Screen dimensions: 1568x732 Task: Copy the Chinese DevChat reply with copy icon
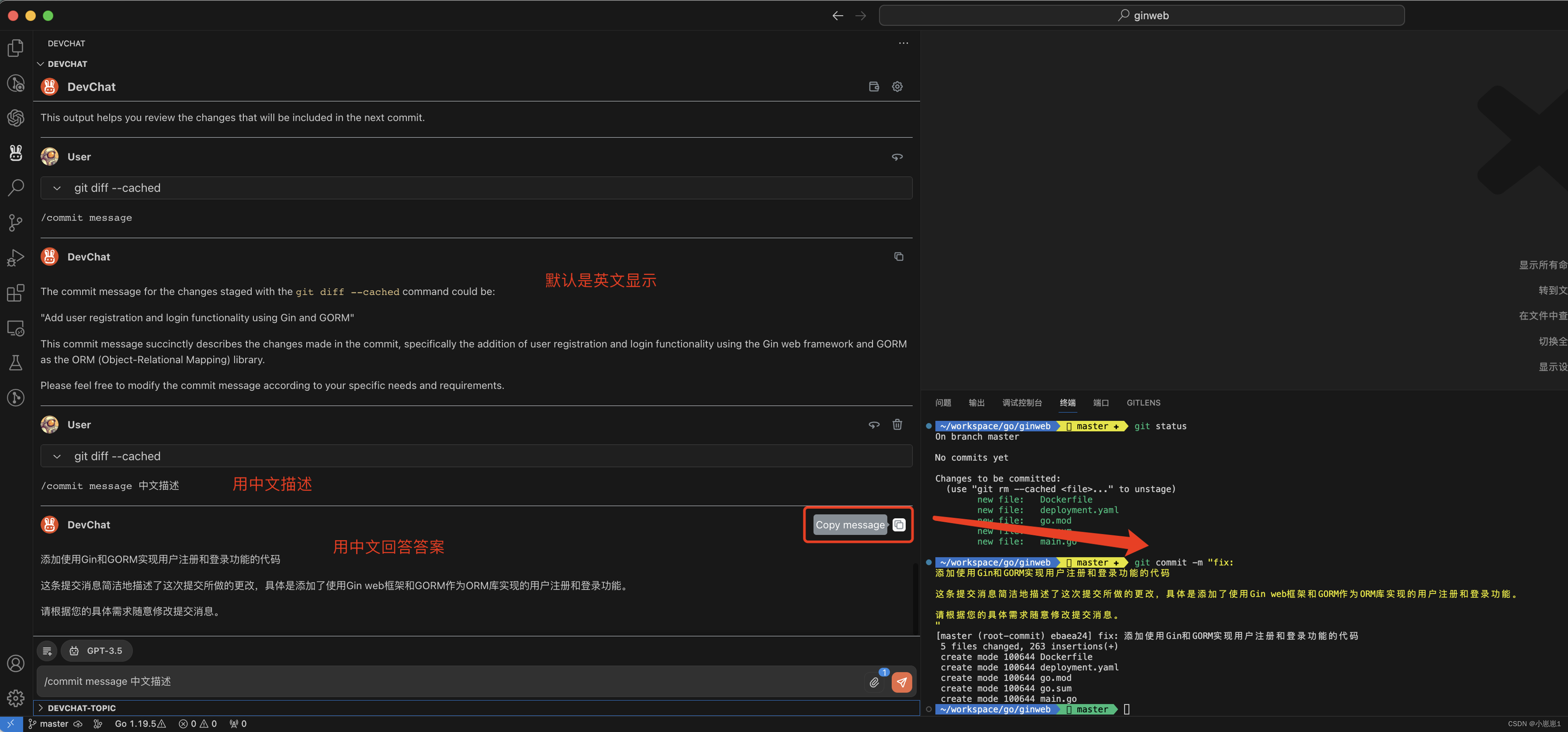pos(899,525)
